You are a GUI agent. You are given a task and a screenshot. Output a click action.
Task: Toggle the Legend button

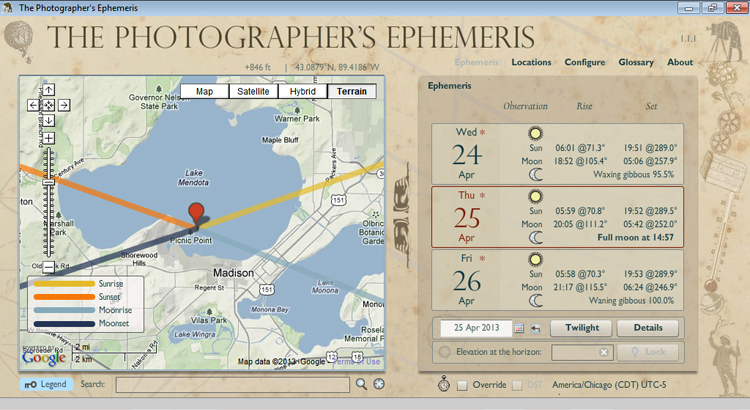tap(46, 384)
